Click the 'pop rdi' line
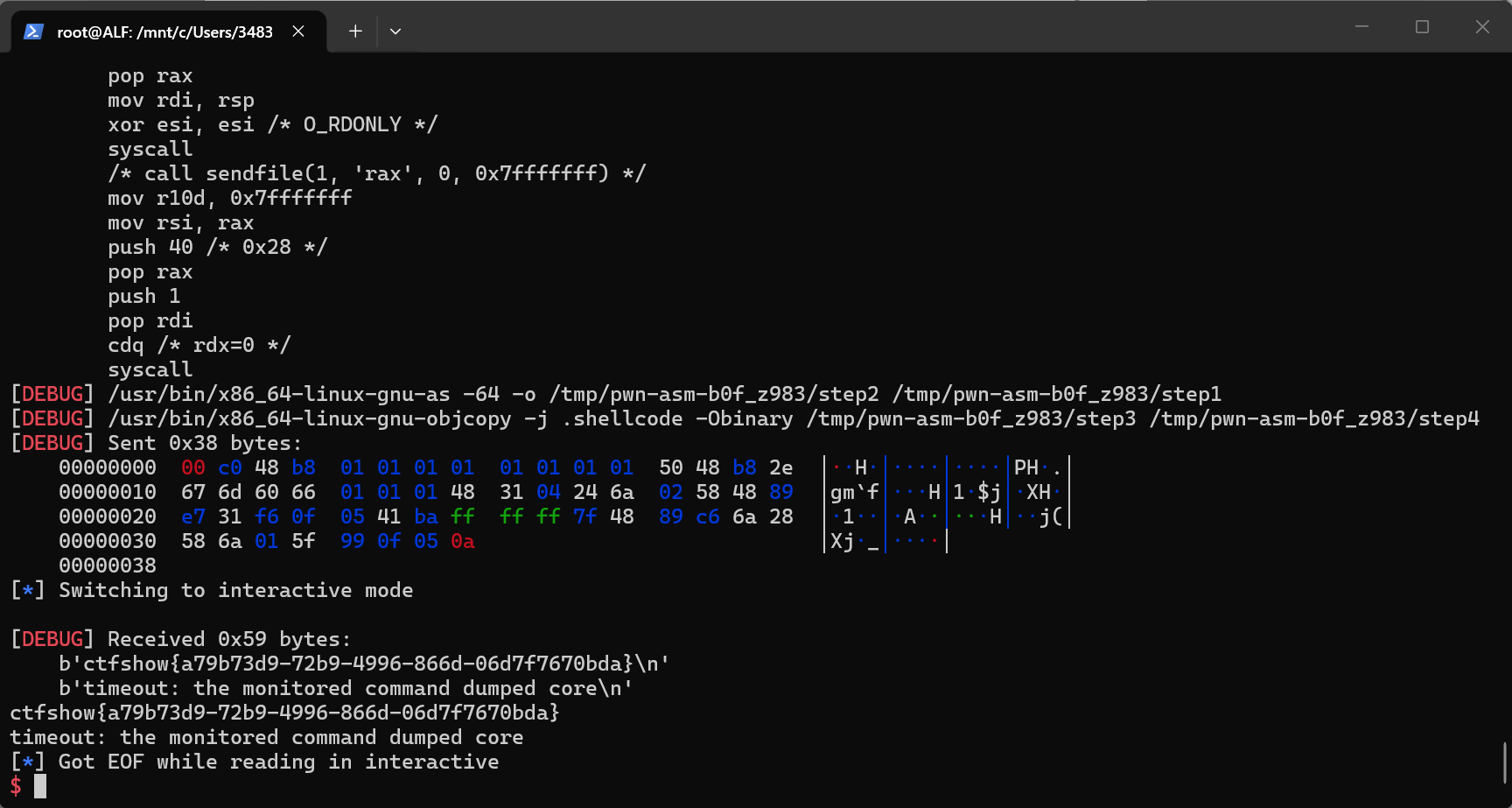The width and height of the screenshot is (1512, 808). pyautogui.click(x=150, y=320)
